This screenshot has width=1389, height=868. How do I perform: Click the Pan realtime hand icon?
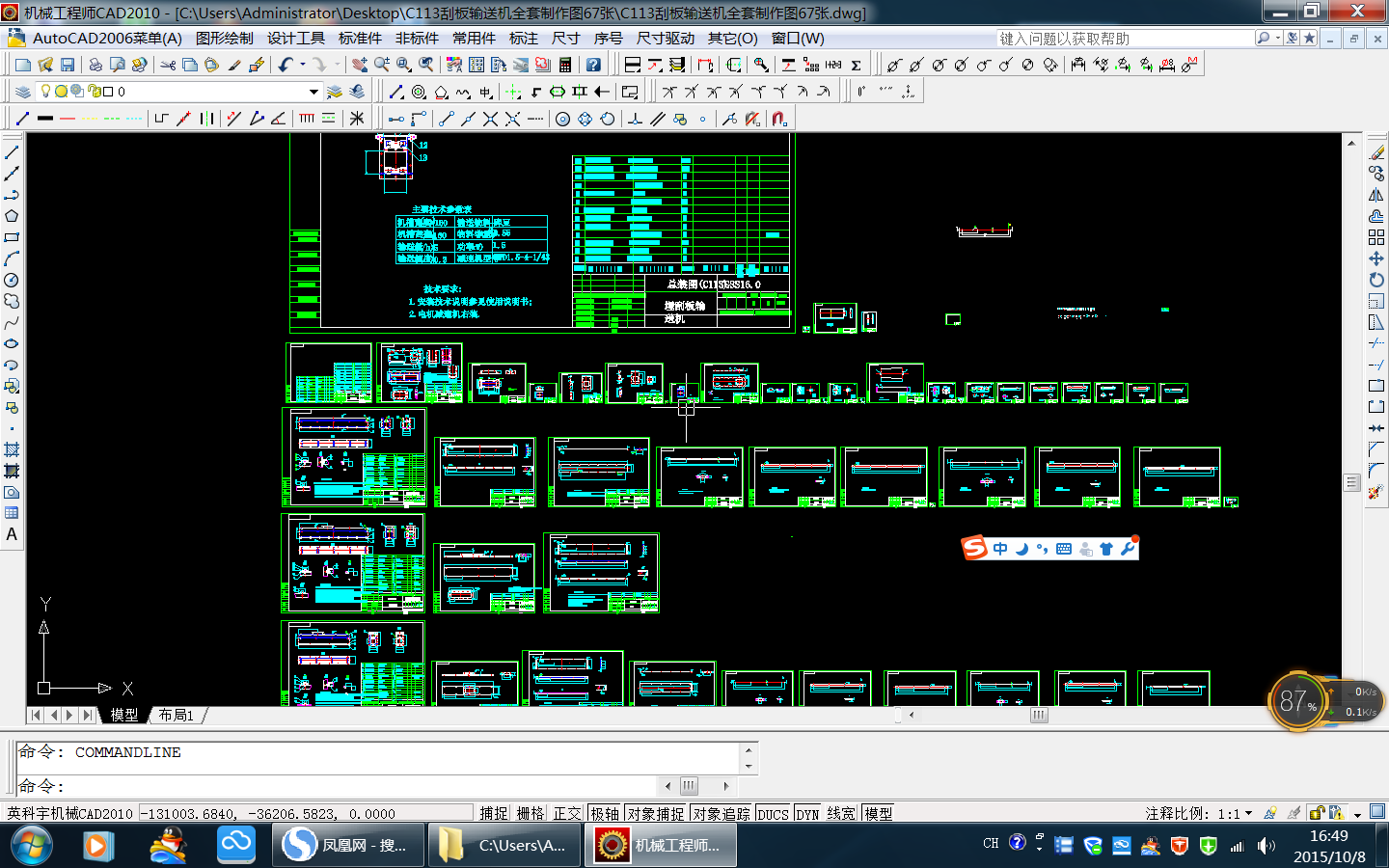click(x=360, y=65)
